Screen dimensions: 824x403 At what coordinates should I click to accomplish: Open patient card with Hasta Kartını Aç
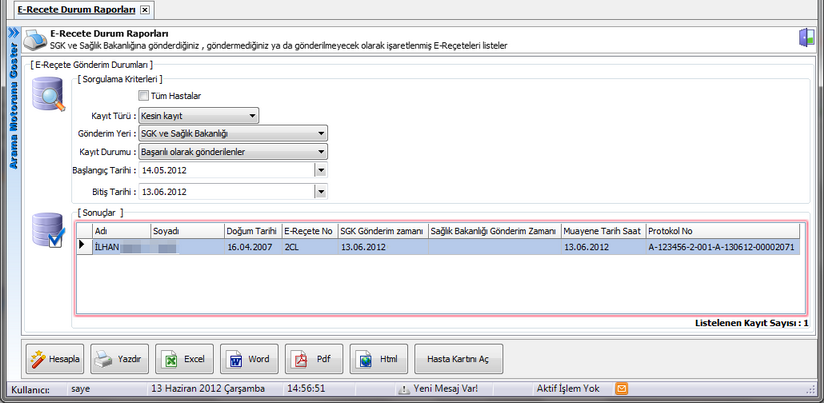point(457,358)
